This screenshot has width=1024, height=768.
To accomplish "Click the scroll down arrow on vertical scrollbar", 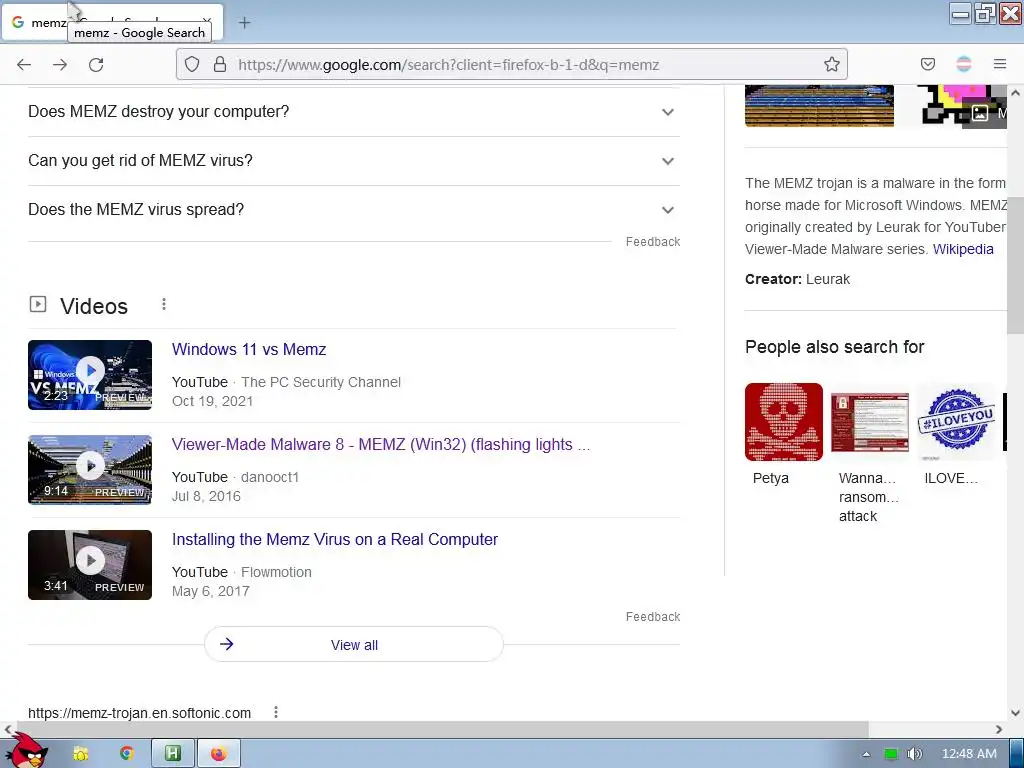I will point(1015,712).
